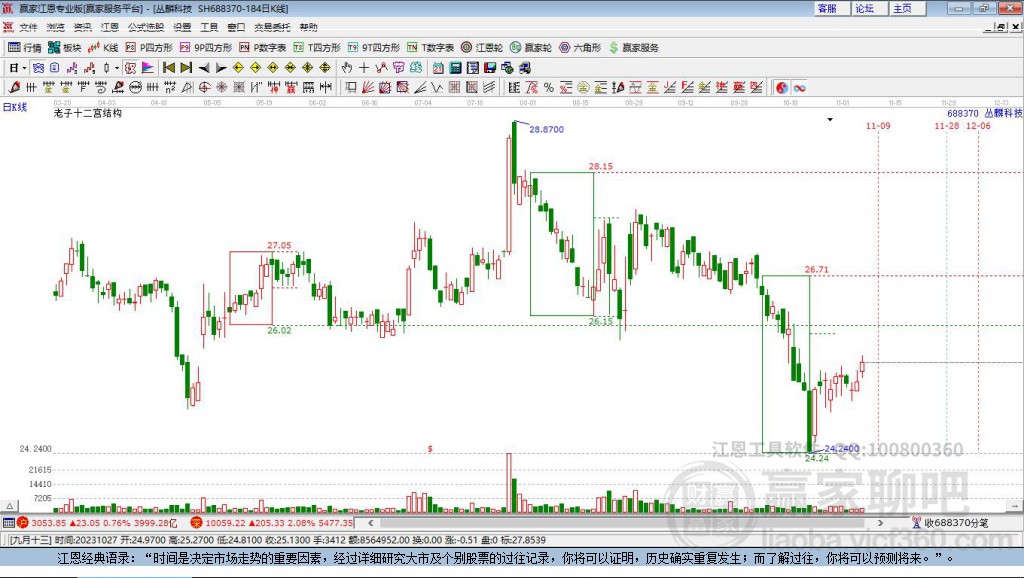Screen dimensions: 1024x578
Task: Open the calendar icon in the toolbar
Action: 438,68
